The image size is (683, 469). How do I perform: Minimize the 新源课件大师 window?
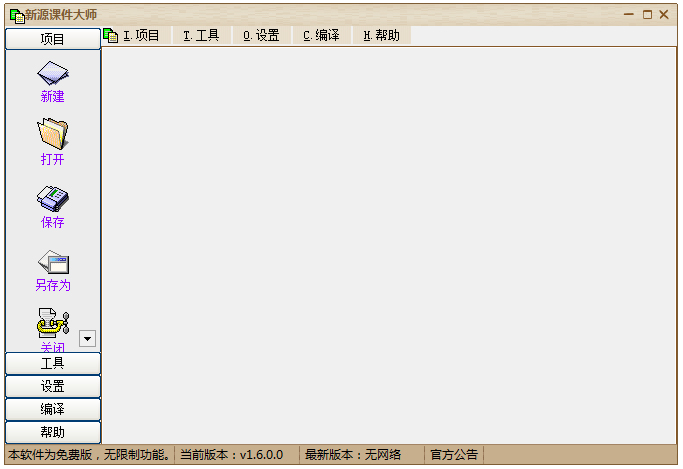pos(629,15)
